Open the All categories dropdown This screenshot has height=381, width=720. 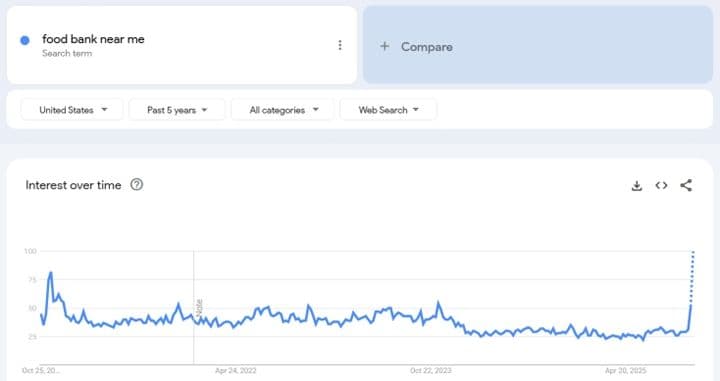coord(282,110)
